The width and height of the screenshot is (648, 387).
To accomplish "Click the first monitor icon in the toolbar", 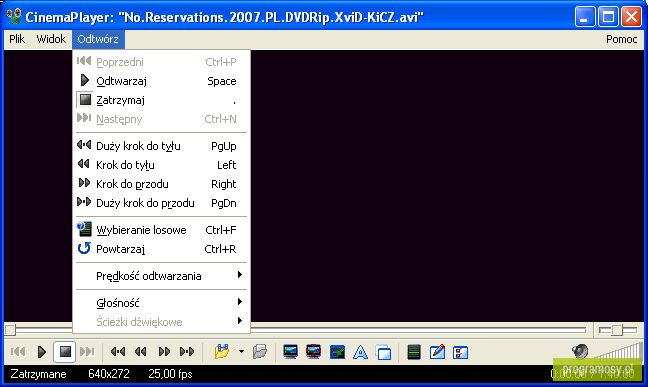I will click(291, 352).
